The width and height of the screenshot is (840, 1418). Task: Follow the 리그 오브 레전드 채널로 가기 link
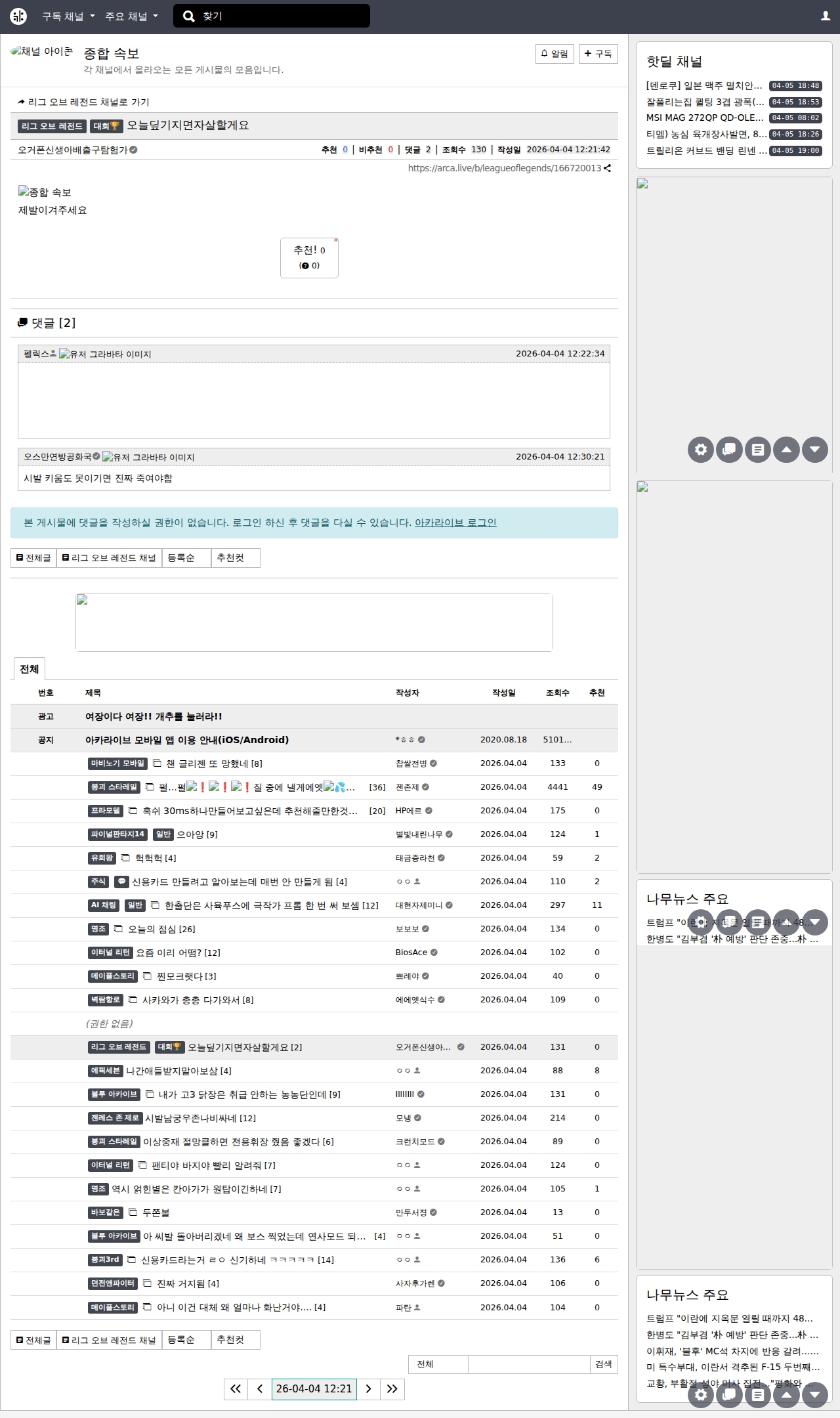pos(83,102)
